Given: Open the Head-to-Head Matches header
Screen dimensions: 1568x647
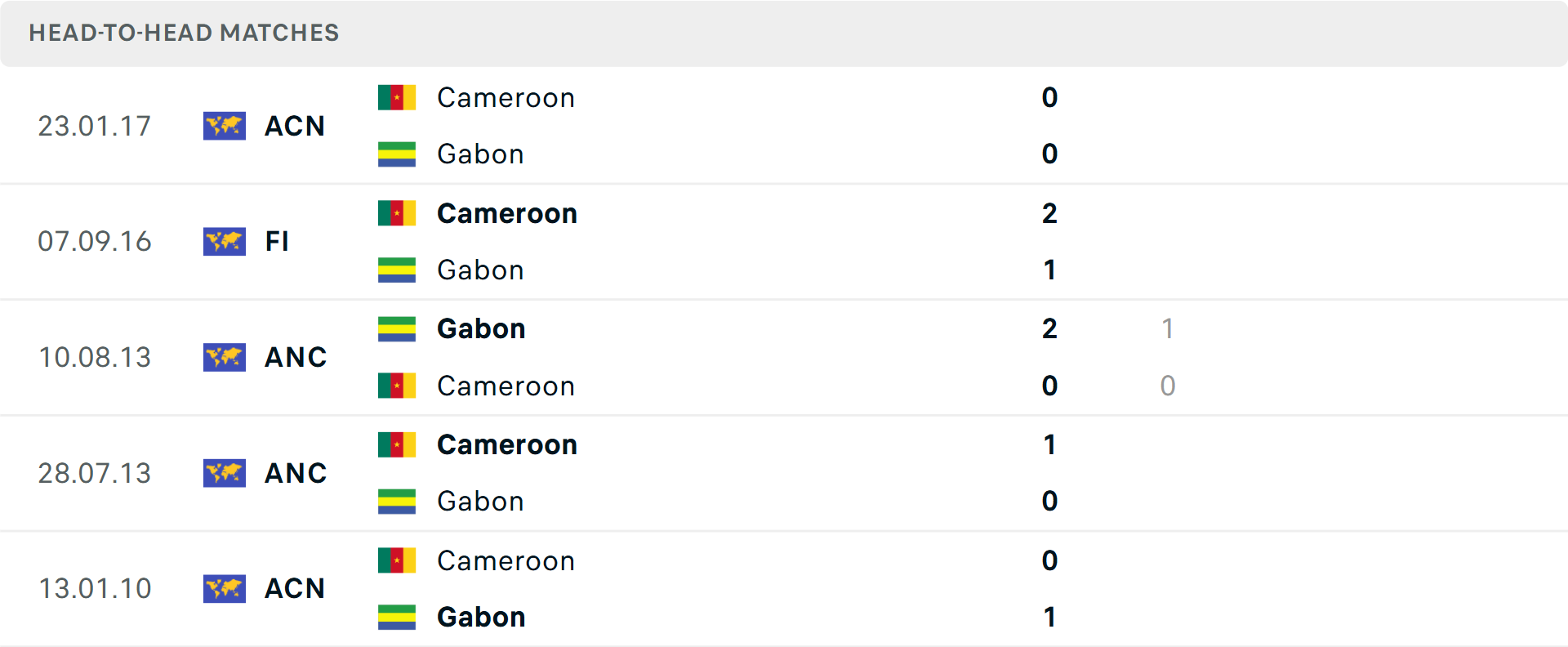Looking at the screenshot, I should click(x=184, y=33).
